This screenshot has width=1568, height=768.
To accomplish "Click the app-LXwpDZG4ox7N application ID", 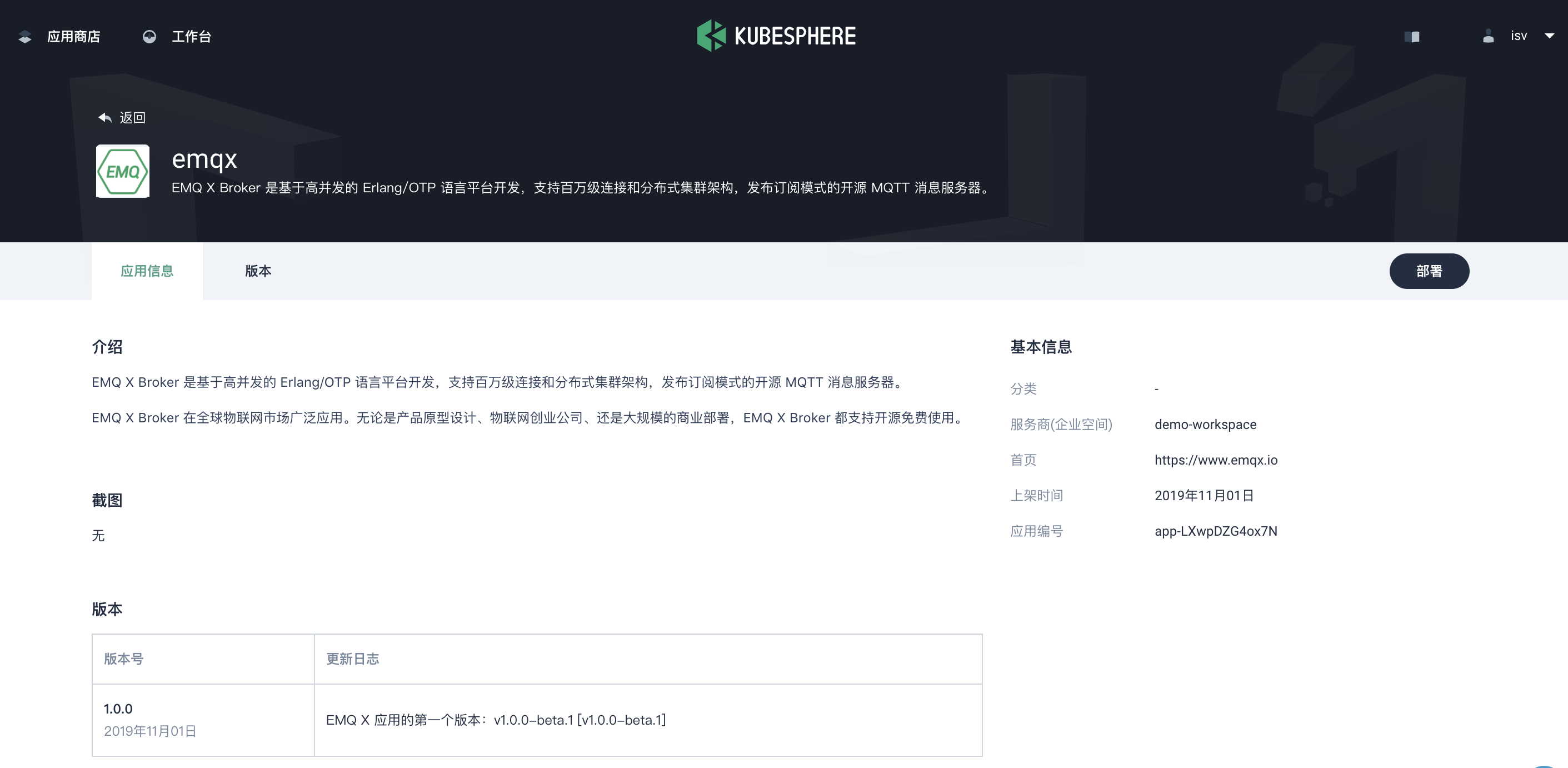I will [1216, 531].
